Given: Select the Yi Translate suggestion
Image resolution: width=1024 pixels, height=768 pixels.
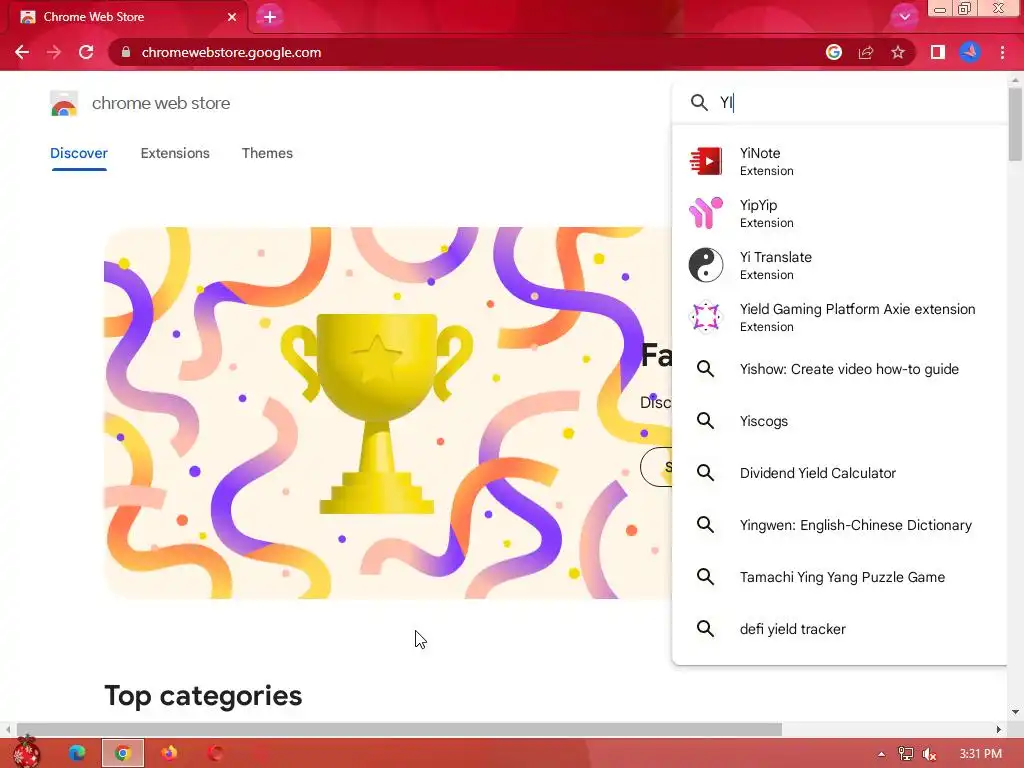Looking at the screenshot, I should pyautogui.click(x=839, y=265).
